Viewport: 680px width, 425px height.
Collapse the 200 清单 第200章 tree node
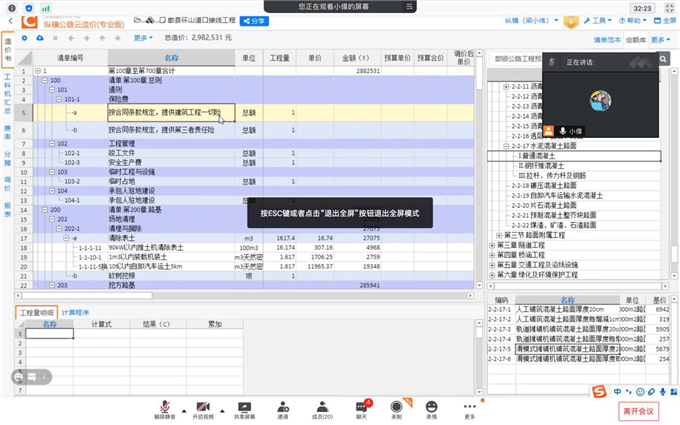pyautogui.click(x=45, y=209)
